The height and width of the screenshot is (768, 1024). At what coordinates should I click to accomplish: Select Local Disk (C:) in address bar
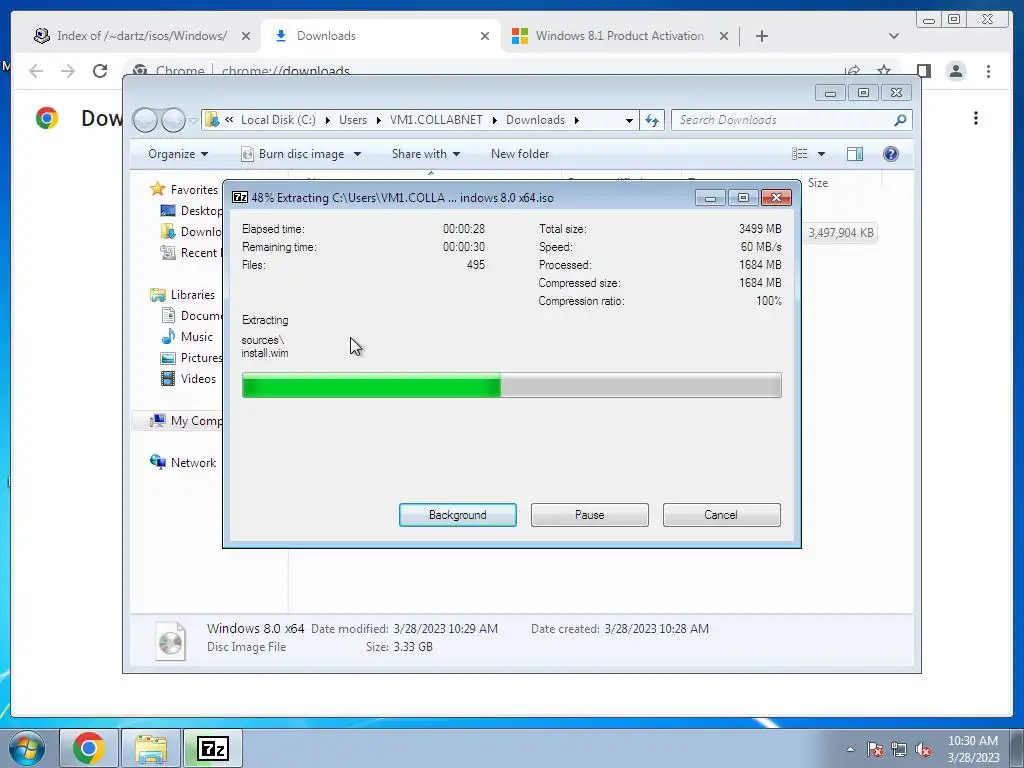(x=278, y=120)
